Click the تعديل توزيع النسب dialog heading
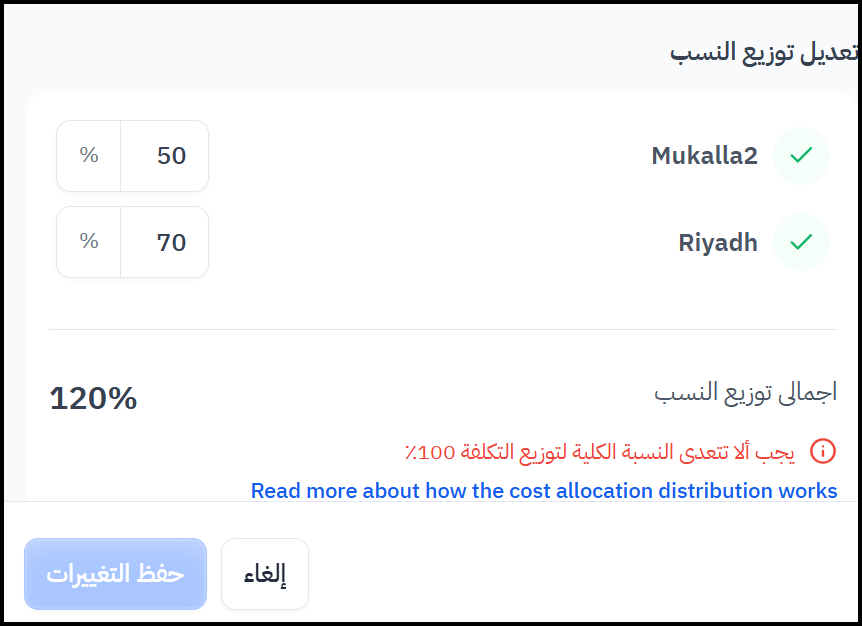 762,52
